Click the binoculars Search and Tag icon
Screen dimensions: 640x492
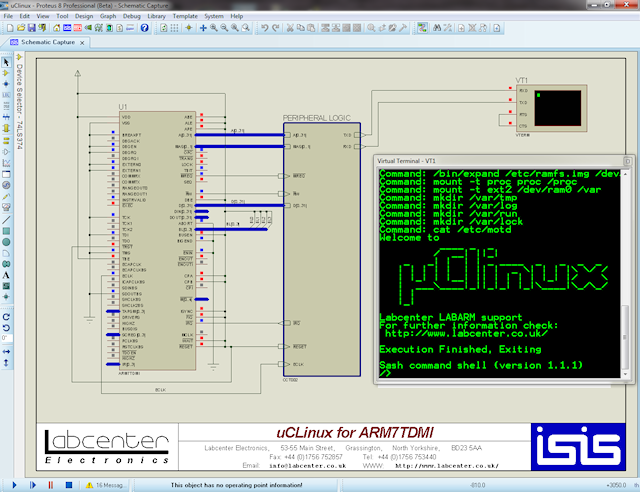coord(437,28)
